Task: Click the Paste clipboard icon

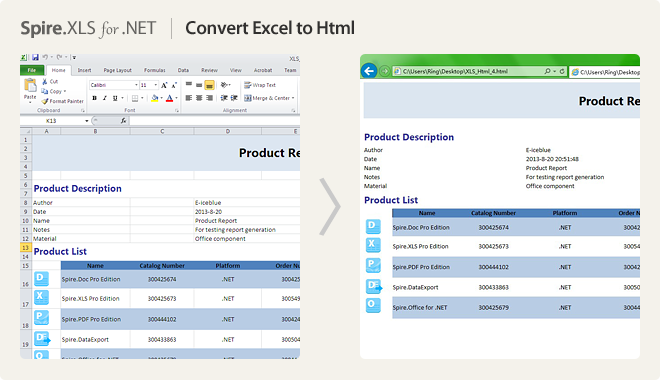Action: coord(30,85)
